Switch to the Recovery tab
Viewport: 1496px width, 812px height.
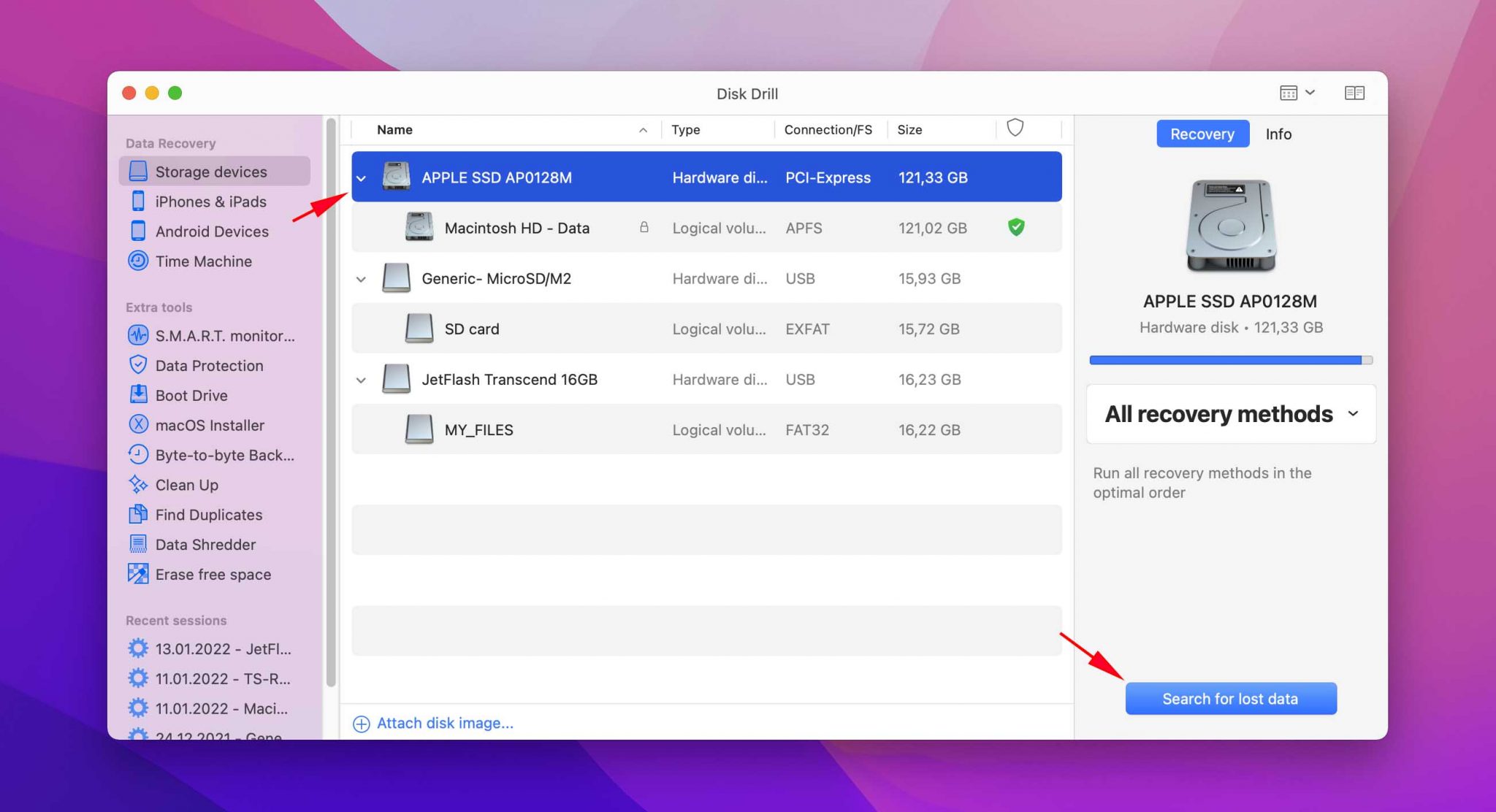1202,134
